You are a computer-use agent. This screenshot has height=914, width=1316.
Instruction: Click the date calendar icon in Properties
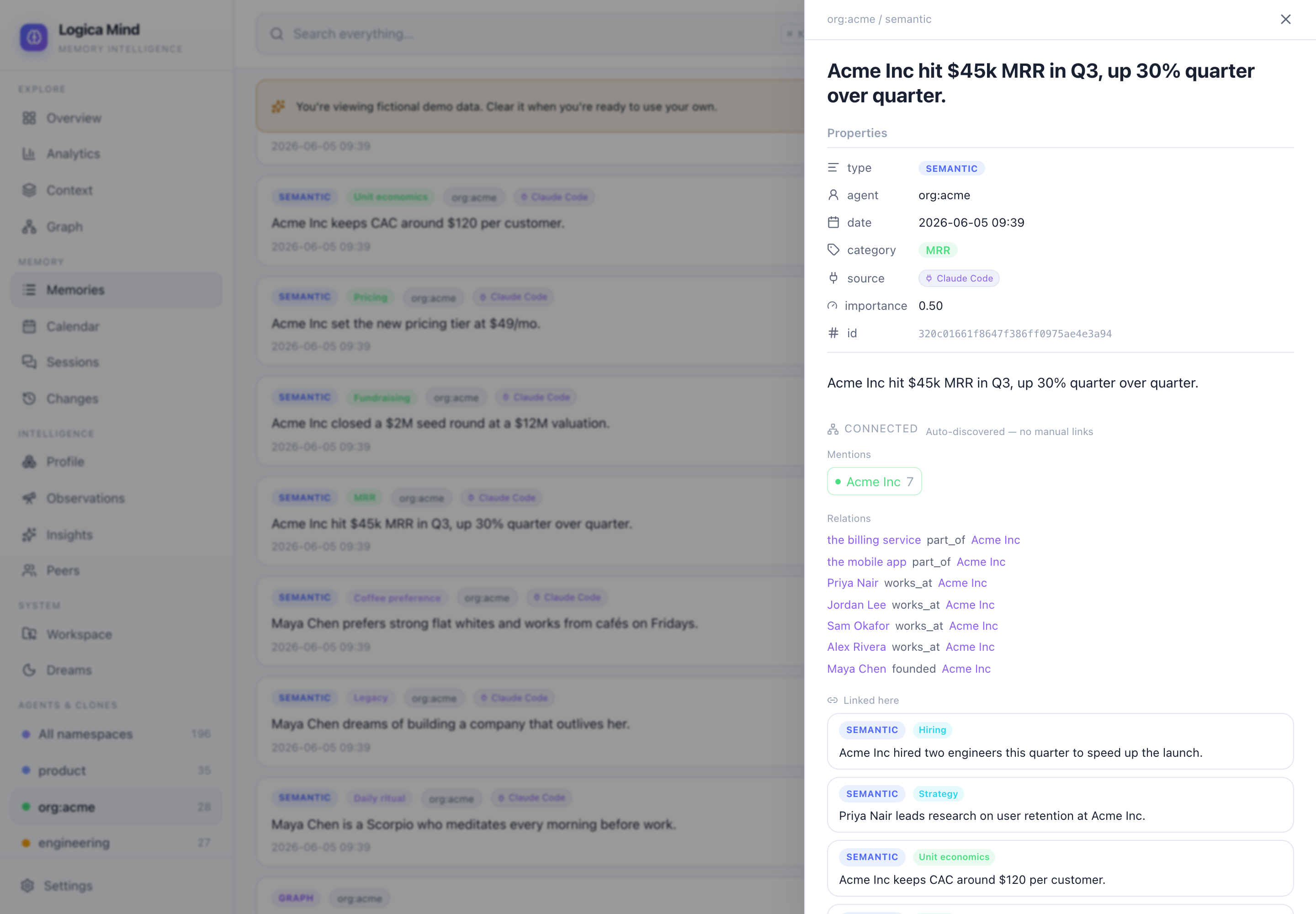point(833,222)
